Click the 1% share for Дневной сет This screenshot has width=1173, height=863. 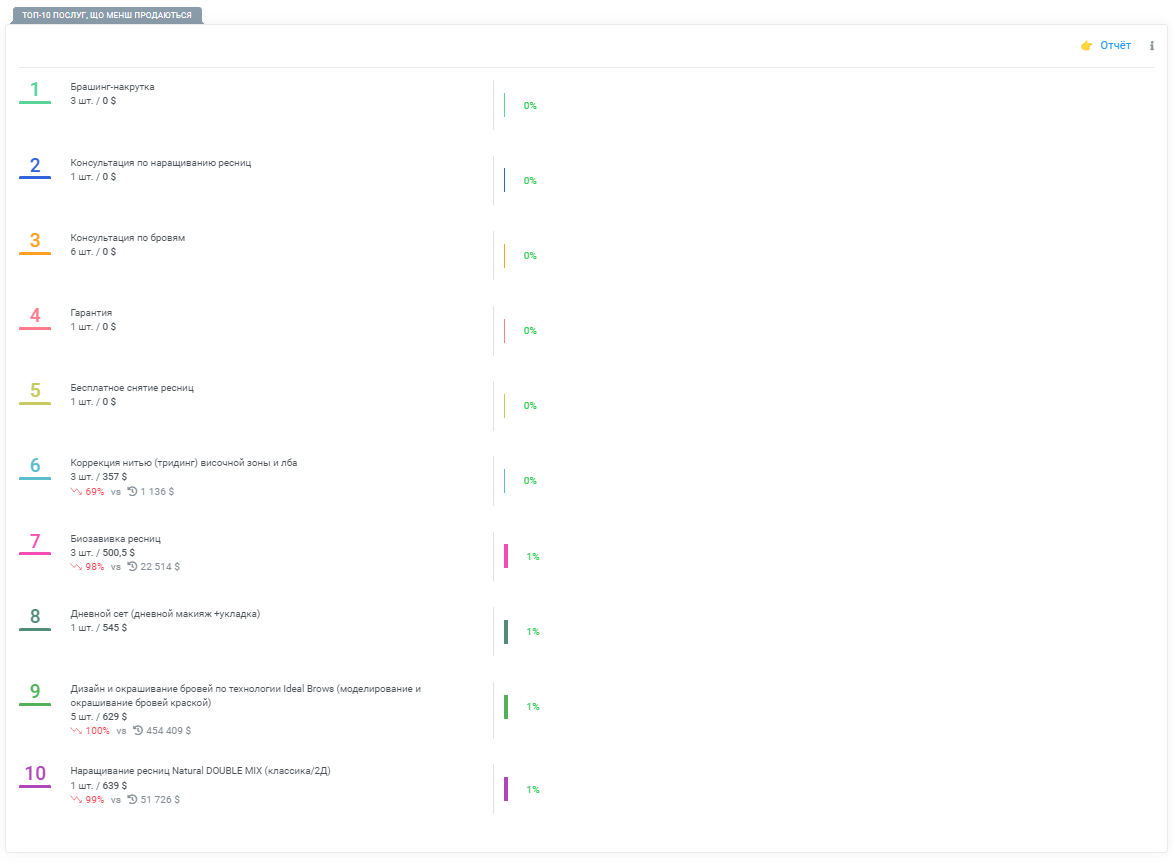tap(533, 632)
